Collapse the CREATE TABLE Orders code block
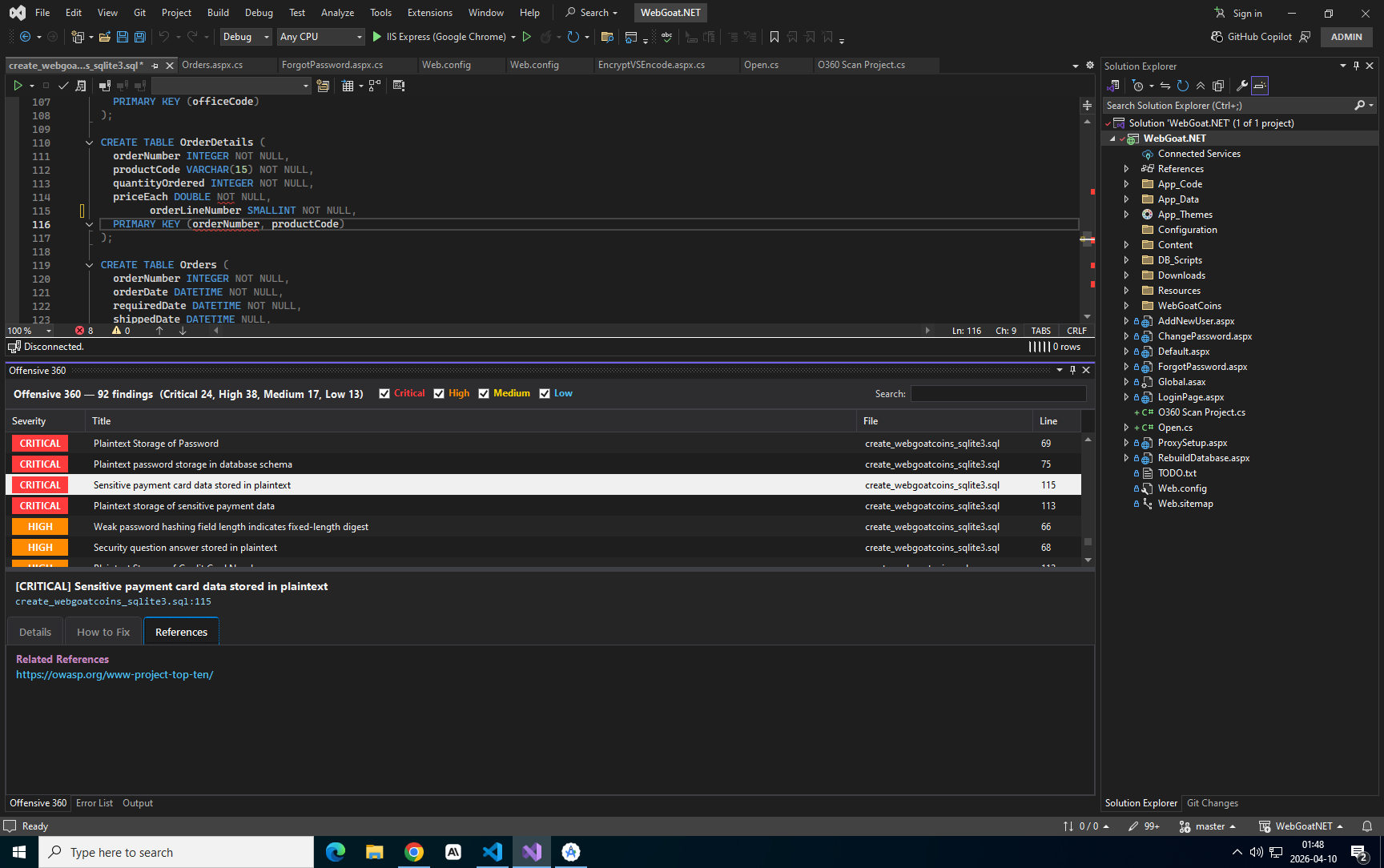The width and height of the screenshot is (1384, 868). [89, 265]
